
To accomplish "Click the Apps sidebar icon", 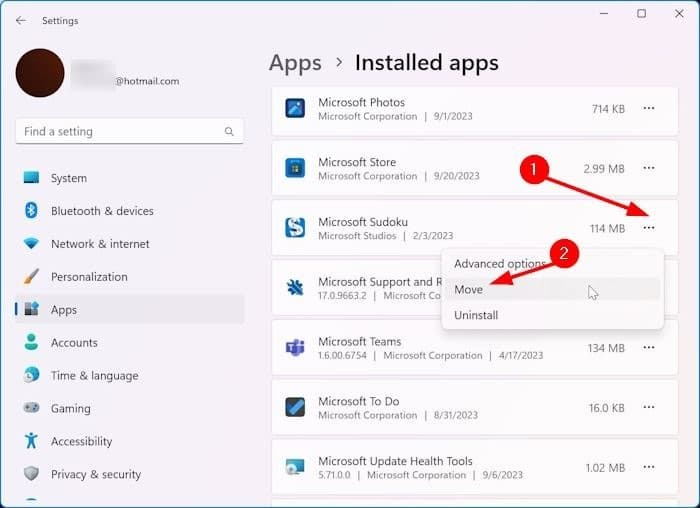I will 31,308.
